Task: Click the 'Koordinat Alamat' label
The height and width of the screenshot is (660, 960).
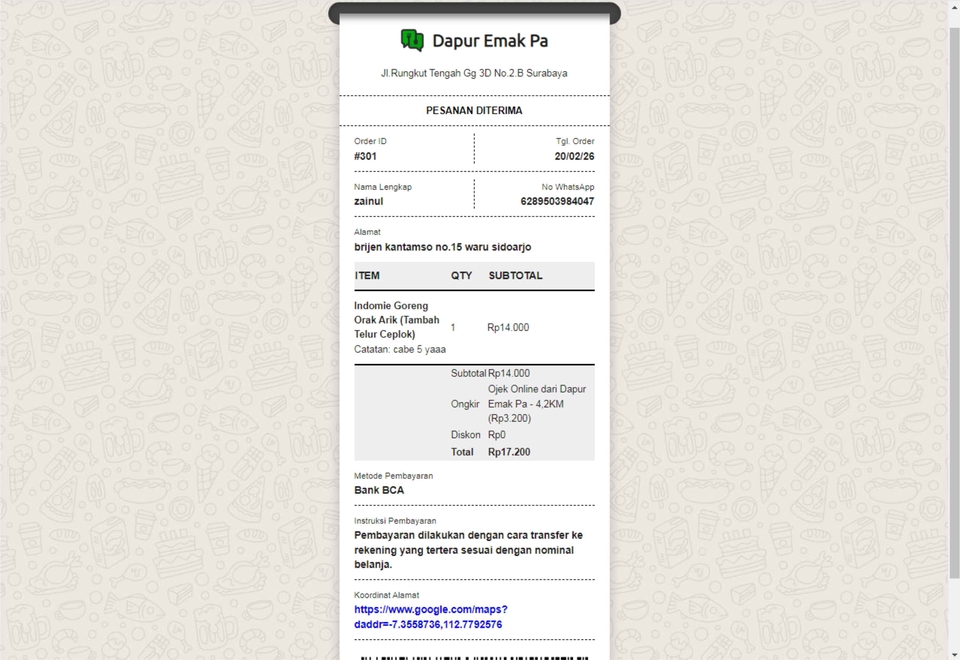Action: click(386, 595)
